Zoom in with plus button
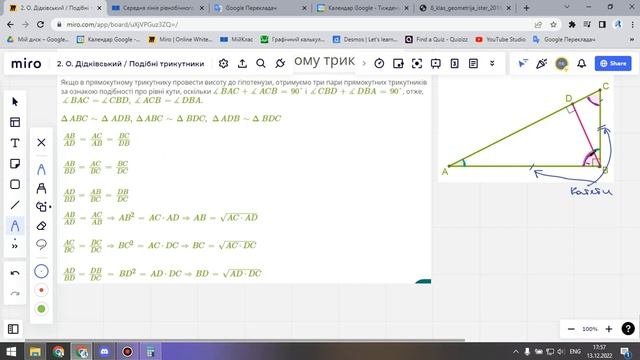This screenshot has height=360, width=640. tap(609, 329)
